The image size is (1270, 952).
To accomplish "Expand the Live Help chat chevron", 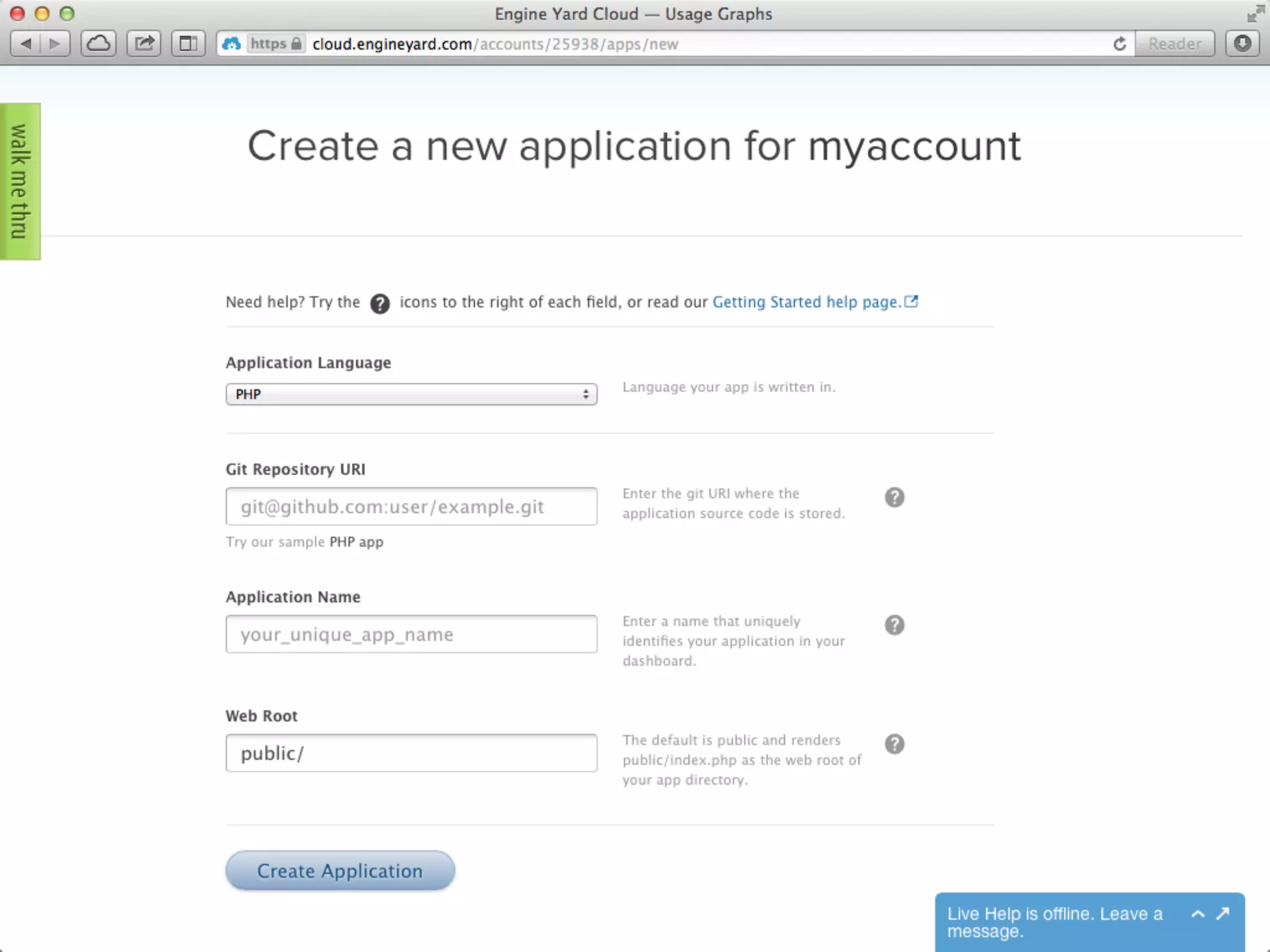I will click(x=1198, y=914).
